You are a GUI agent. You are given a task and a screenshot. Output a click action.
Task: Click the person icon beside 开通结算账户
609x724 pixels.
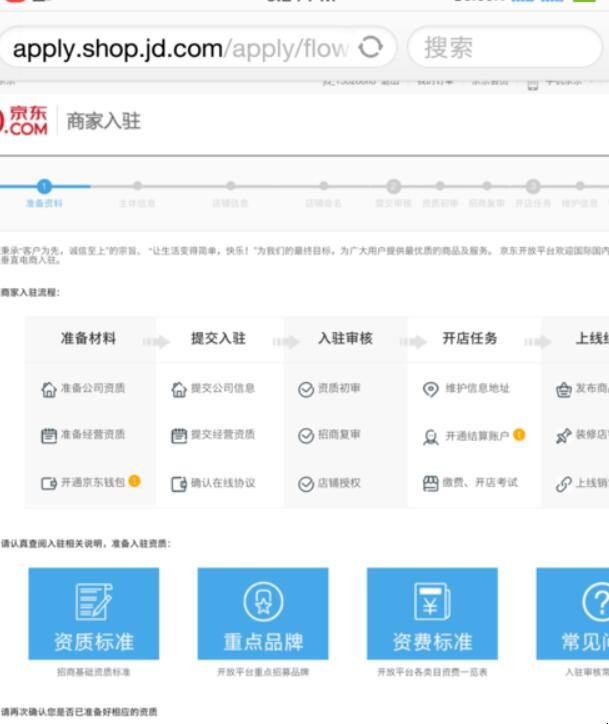coord(431,437)
